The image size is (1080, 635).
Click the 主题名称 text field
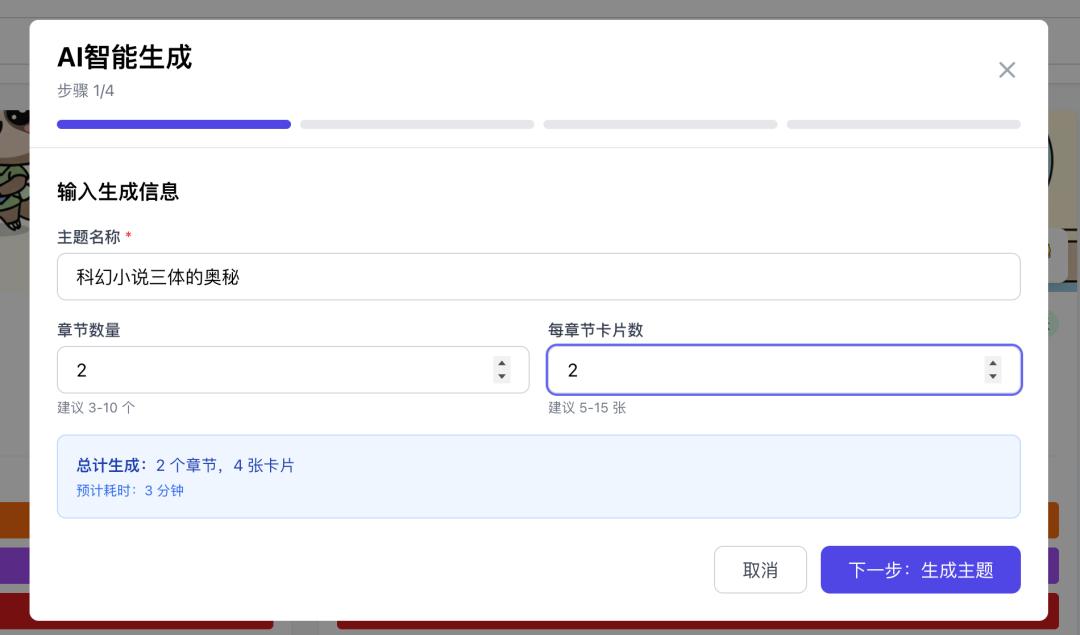(539, 277)
